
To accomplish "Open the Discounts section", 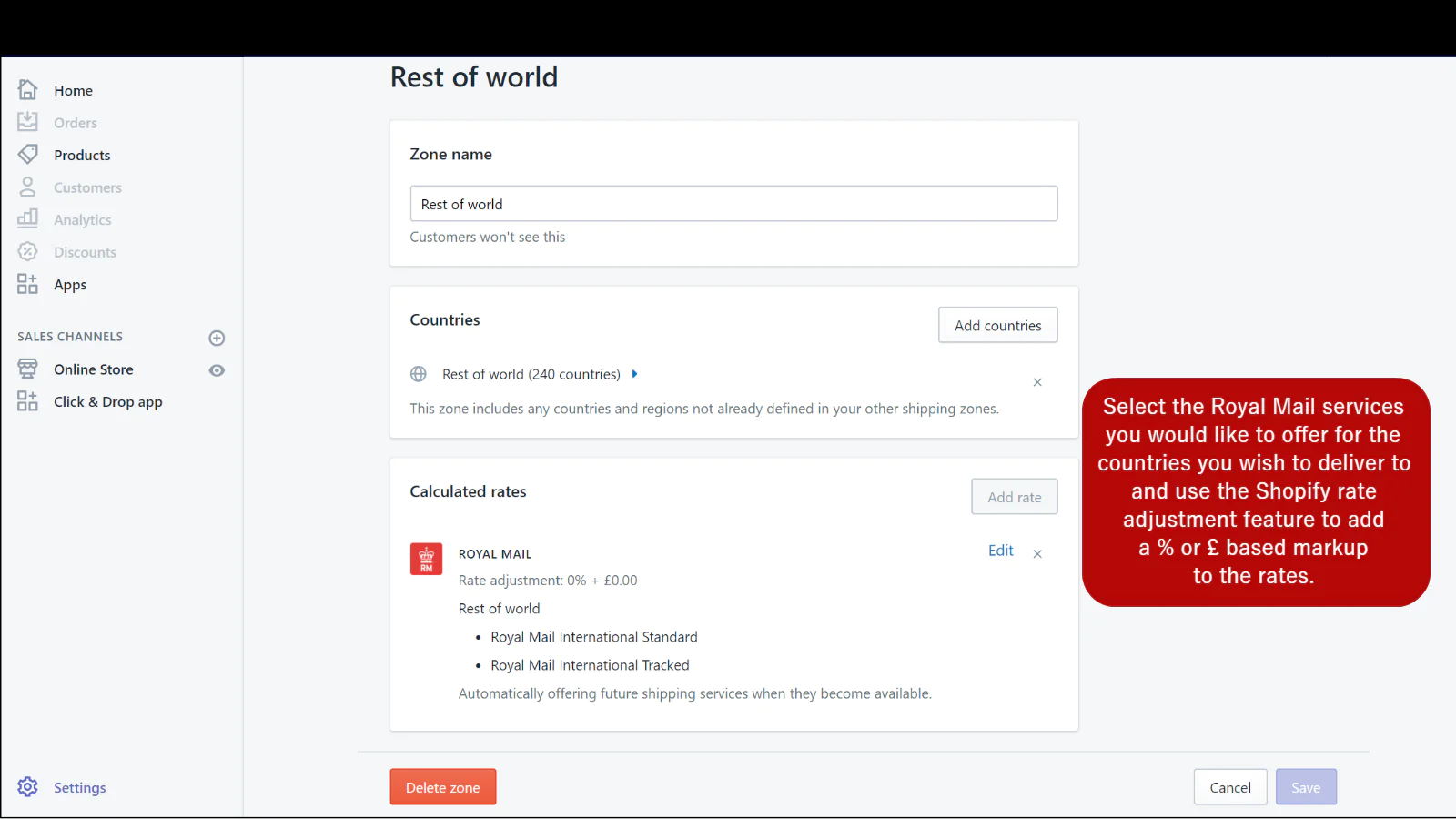I will click(85, 252).
